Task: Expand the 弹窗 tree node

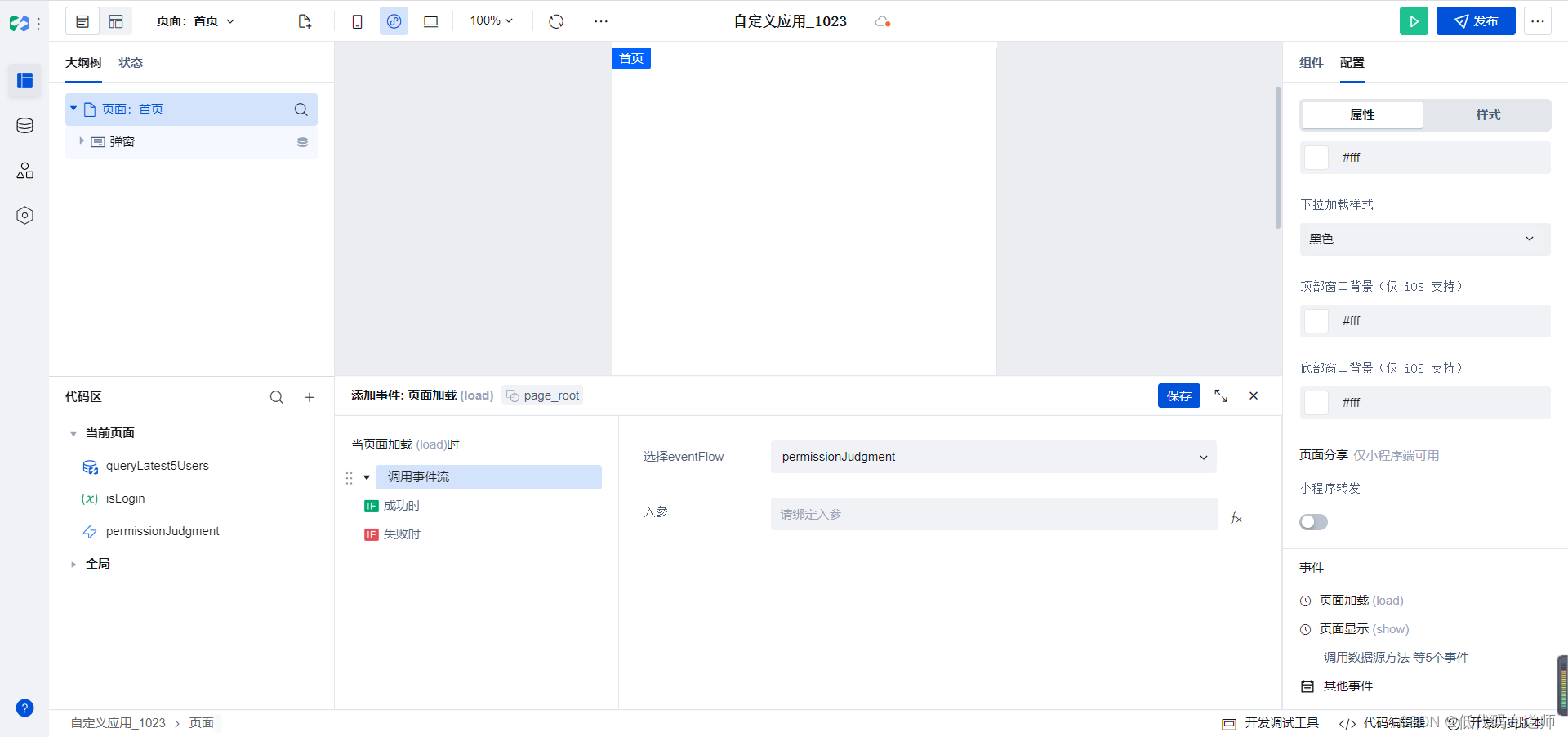Action: click(x=82, y=141)
